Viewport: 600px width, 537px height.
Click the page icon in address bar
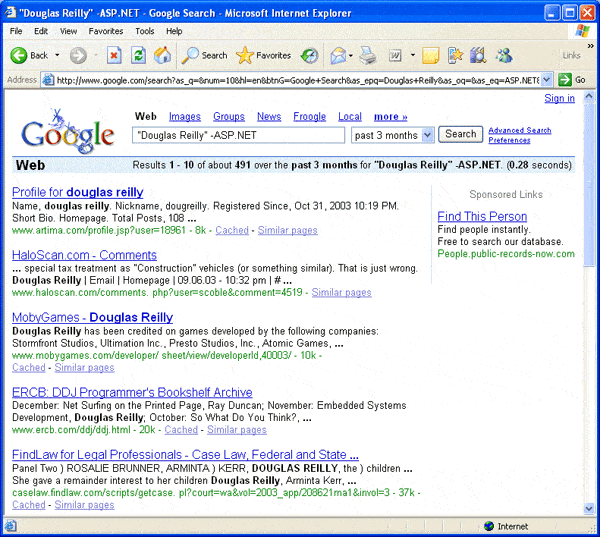[48, 80]
